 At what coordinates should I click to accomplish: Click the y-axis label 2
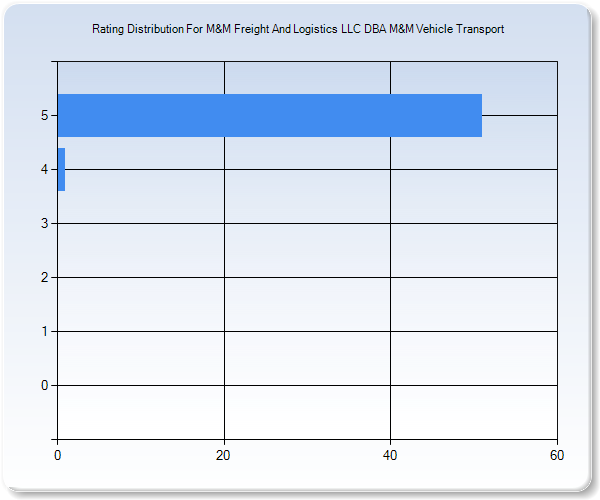(x=44, y=277)
